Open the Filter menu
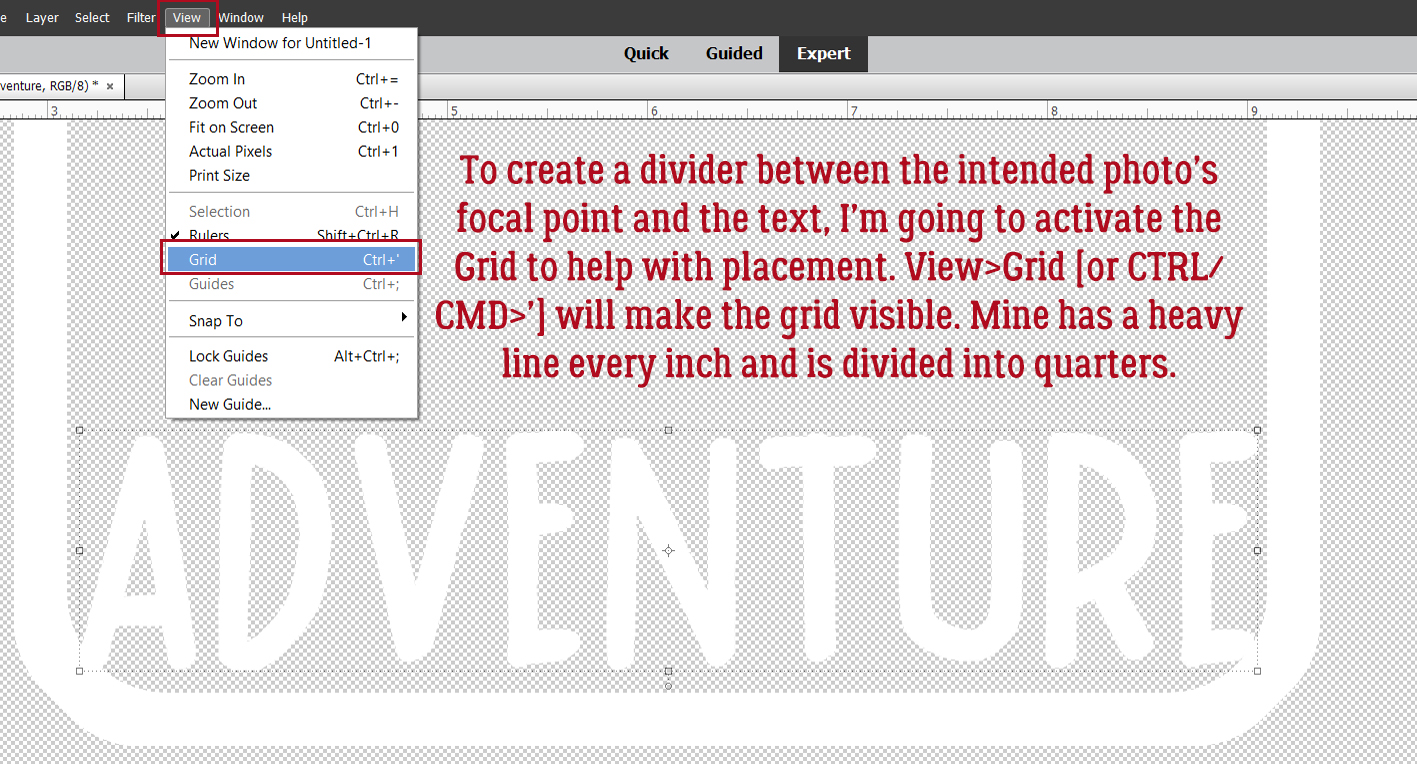1417x764 pixels. pos(141,17)
